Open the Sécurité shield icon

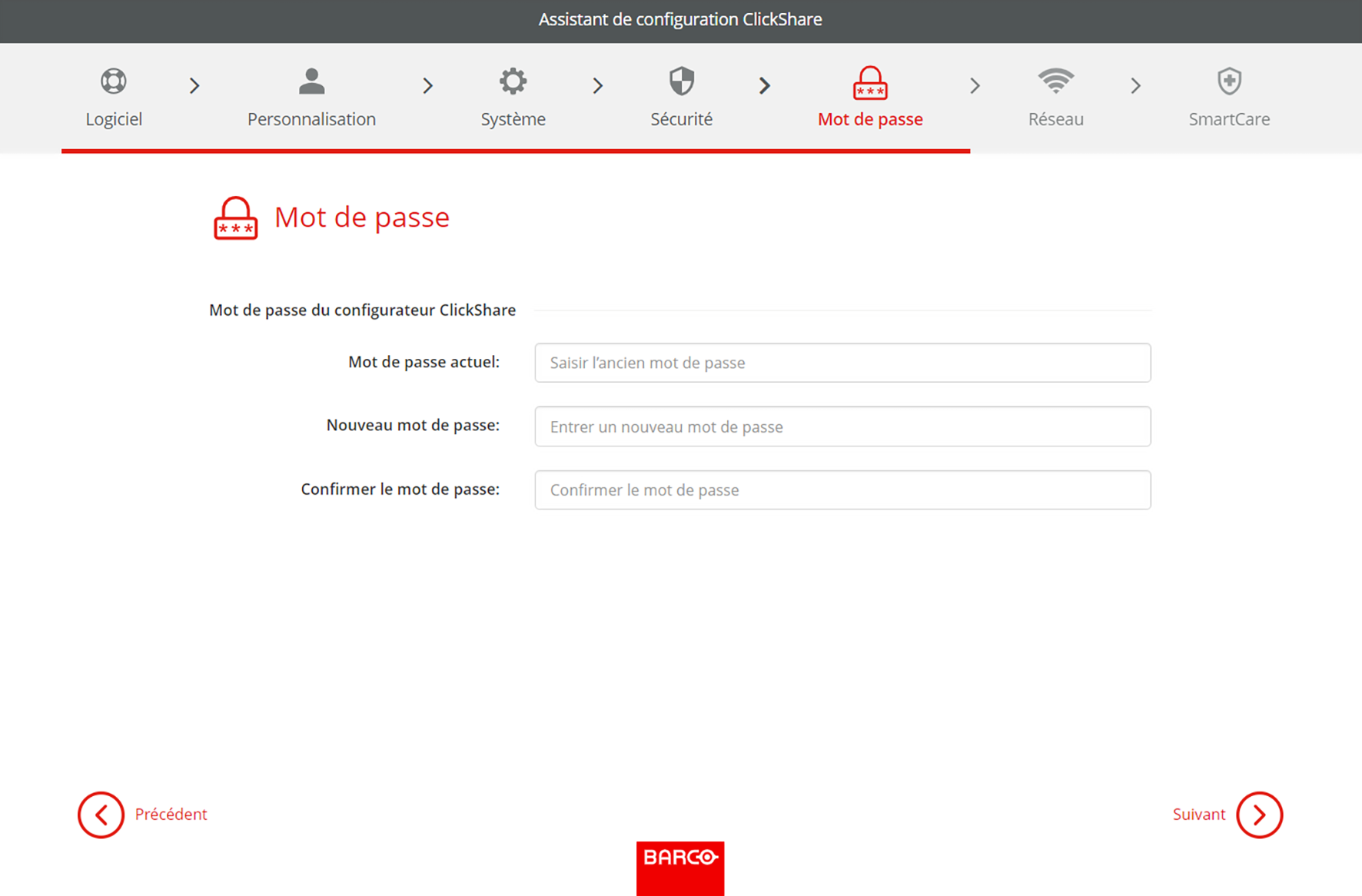click(682, 81)
